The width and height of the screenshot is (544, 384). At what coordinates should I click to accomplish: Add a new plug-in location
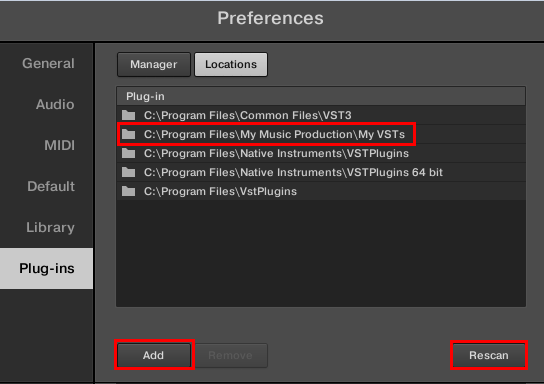(154, 355)
